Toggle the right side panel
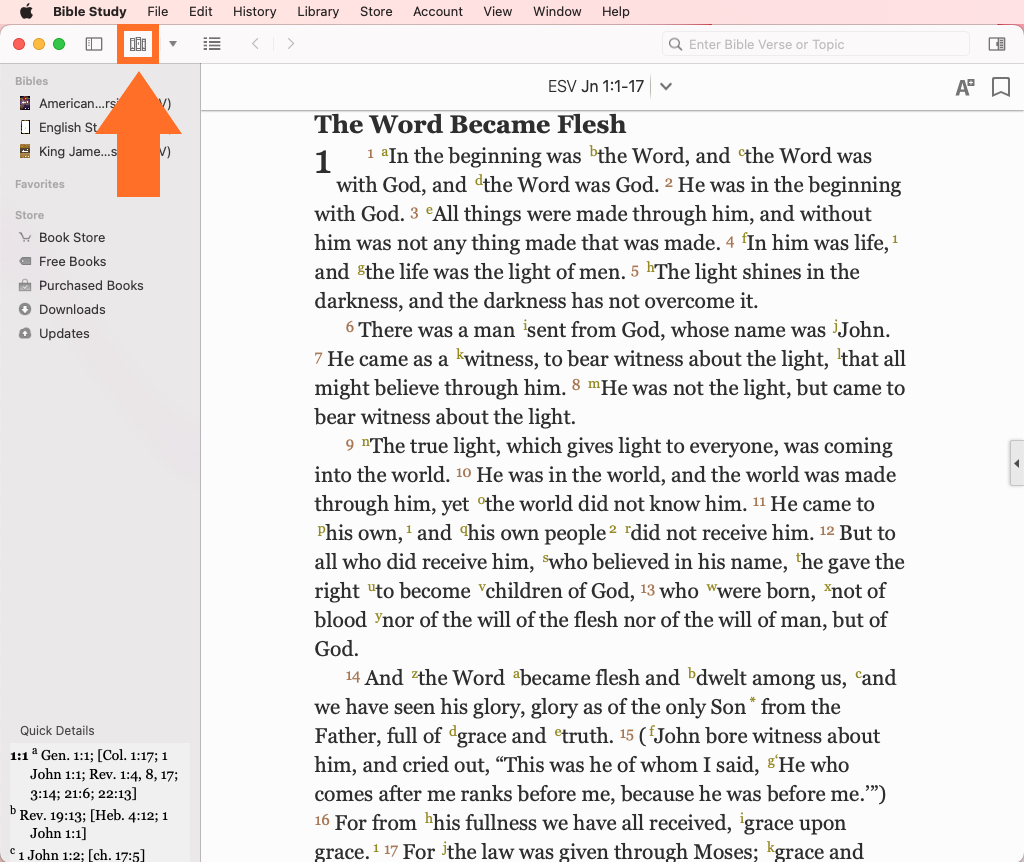Screen dimensions: 1024x862 [996, 44]
